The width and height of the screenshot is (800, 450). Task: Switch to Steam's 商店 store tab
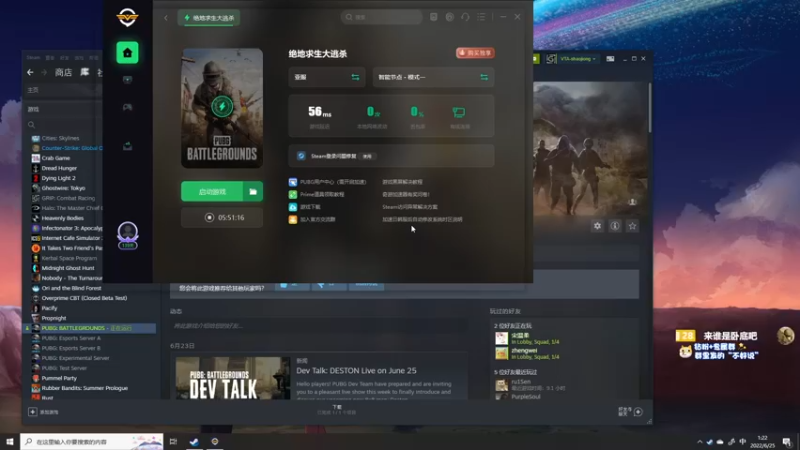coord(63,72)
